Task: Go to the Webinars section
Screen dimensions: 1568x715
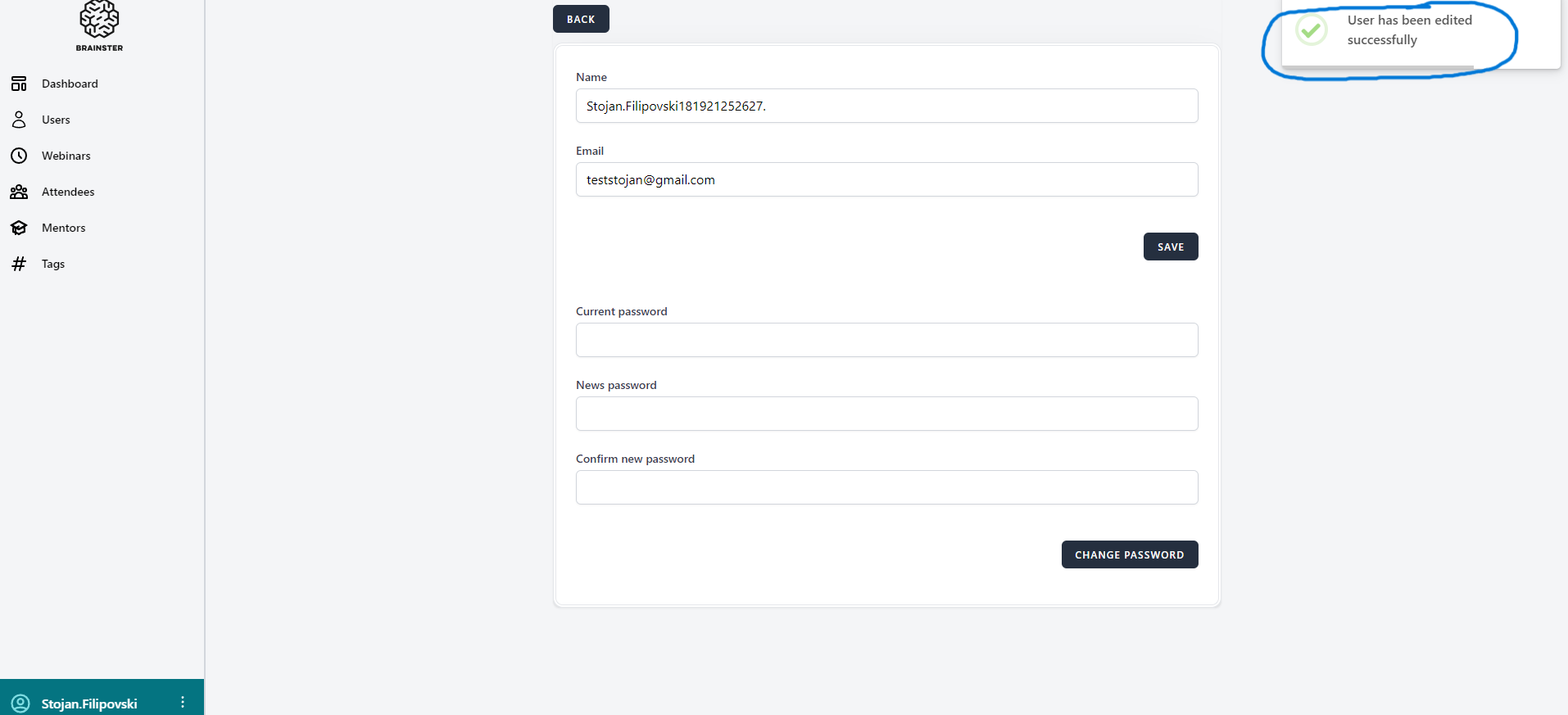Action: click(66, 156)
